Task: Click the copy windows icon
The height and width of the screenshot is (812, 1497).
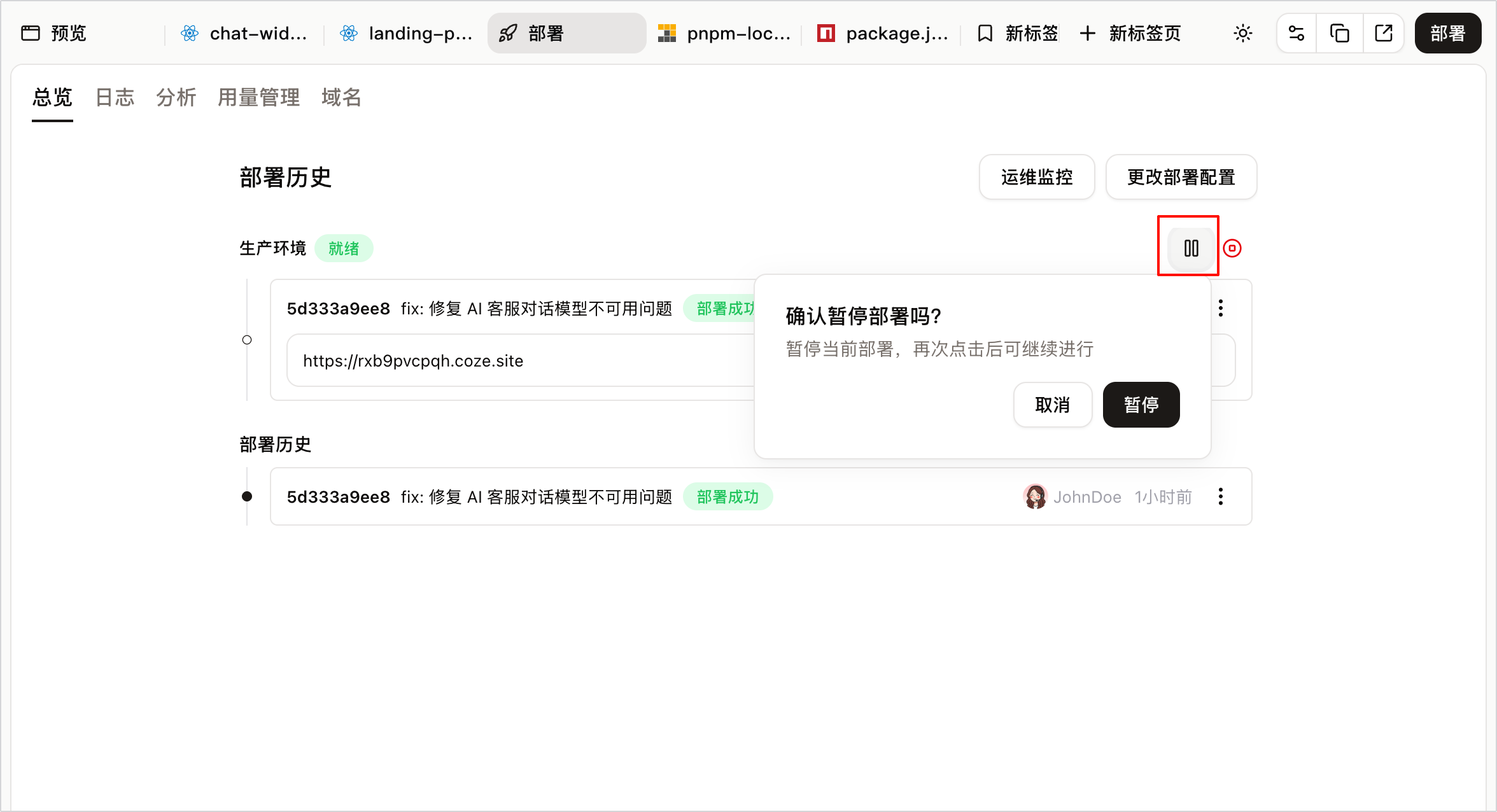Action: [1340, 33]
